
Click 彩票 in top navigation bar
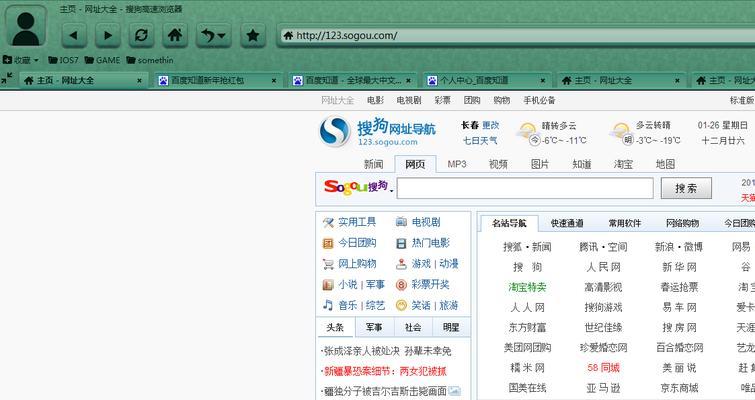[443, 100]
